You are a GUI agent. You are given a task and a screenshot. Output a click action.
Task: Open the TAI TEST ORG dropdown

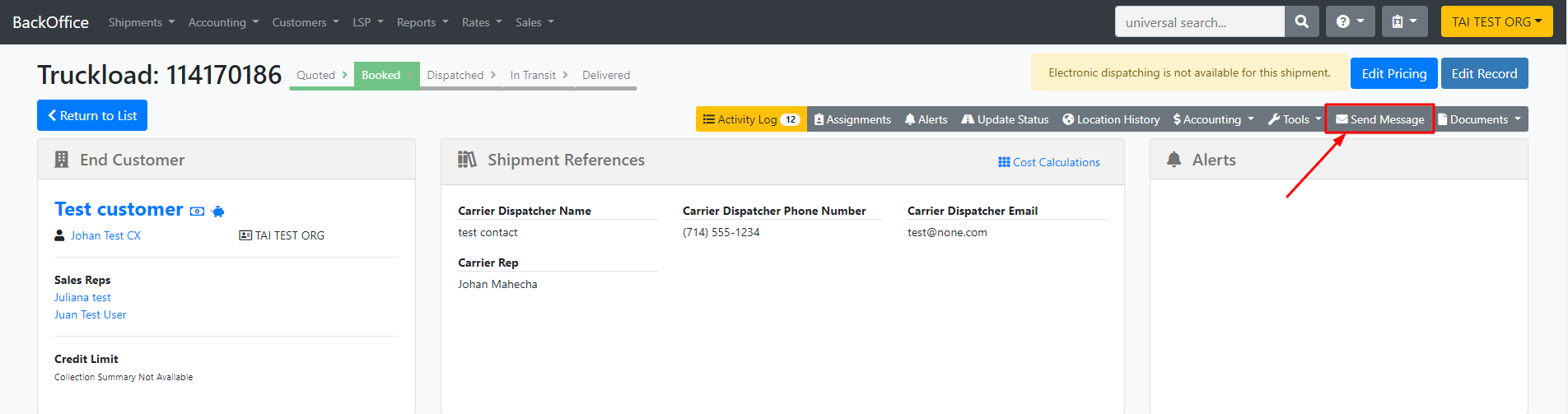[x=1496, y=21]
